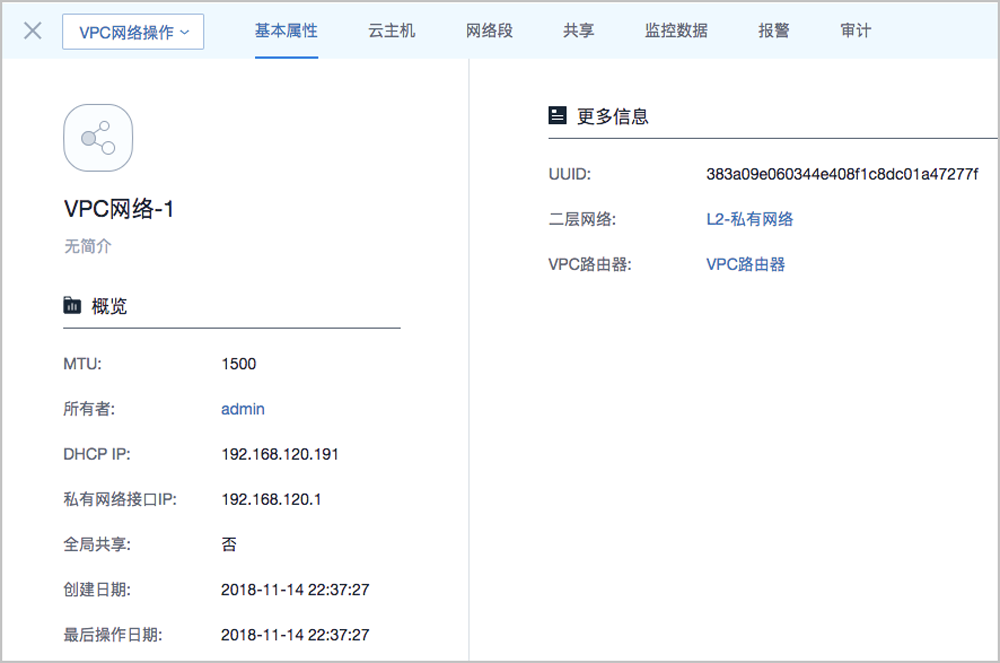Select the 基本属性 tab
The width and height of the screenshot is (1000, 663).
(286, 31)
